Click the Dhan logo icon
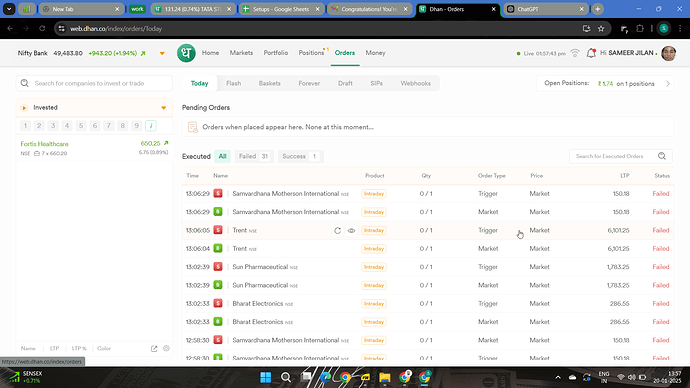690x388 pixels. click(186, 53)
